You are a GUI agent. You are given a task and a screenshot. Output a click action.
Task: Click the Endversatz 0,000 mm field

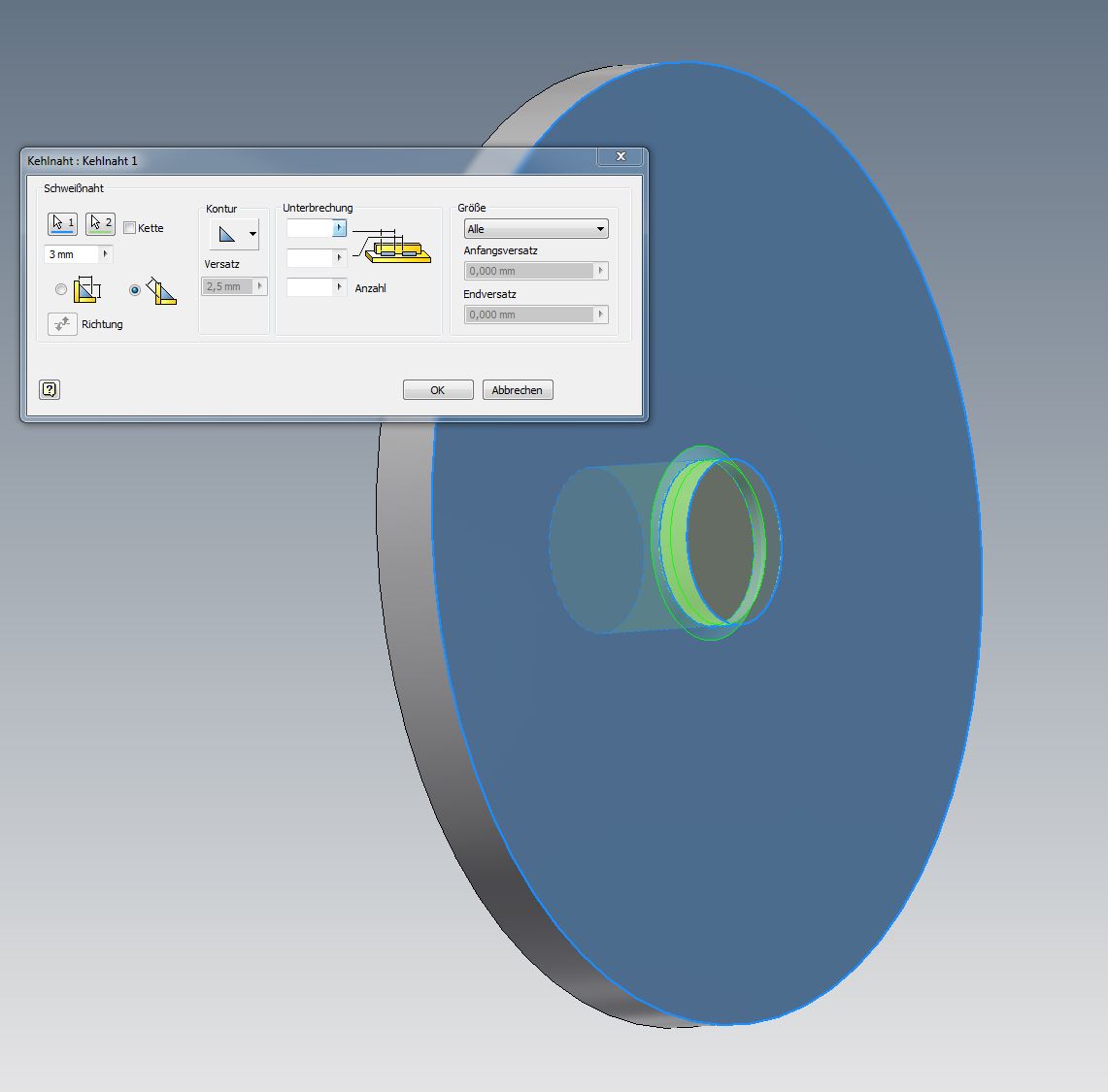pos(529,314)
